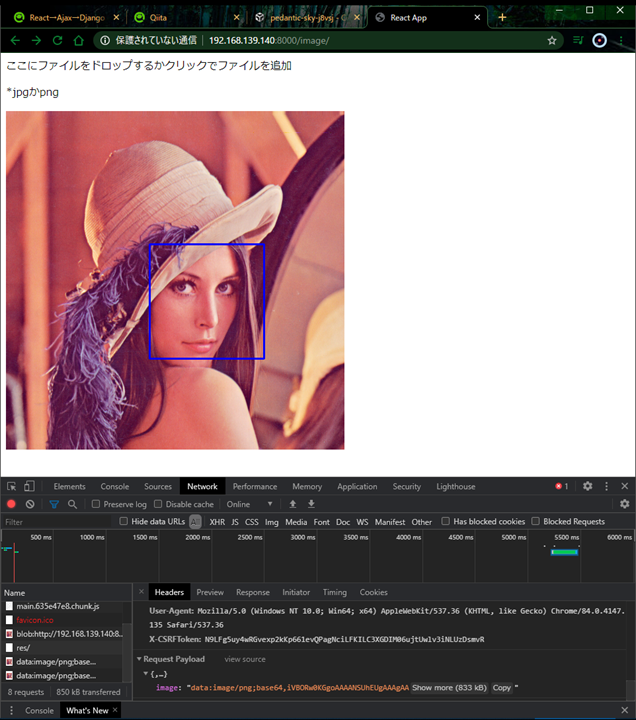Open the Response tab of the request
This screenshot has width=636, height=720.
click(253, 592)
